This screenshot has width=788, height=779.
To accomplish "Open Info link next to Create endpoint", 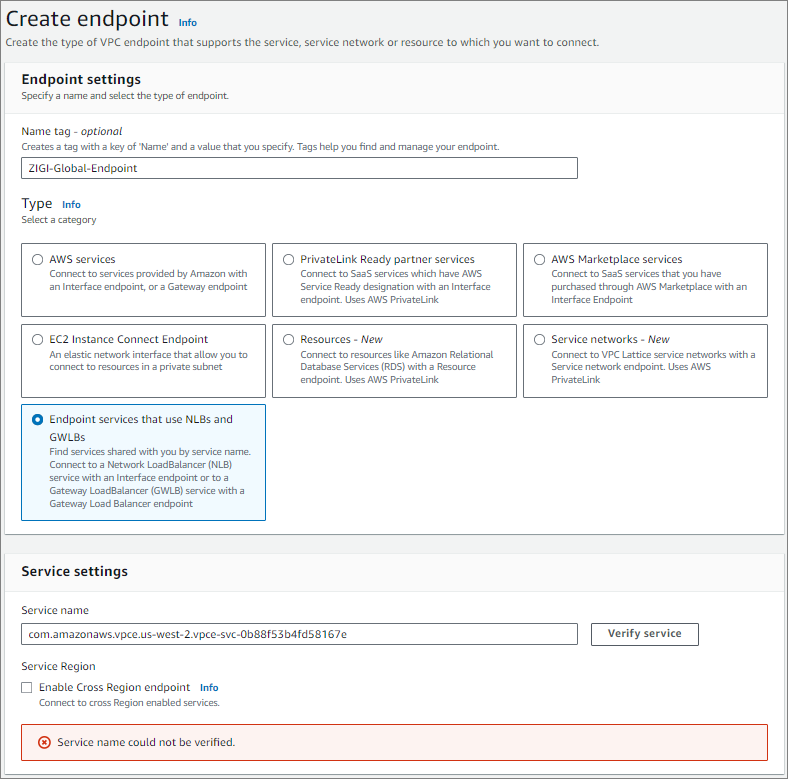I will click(x=187, y=23).
